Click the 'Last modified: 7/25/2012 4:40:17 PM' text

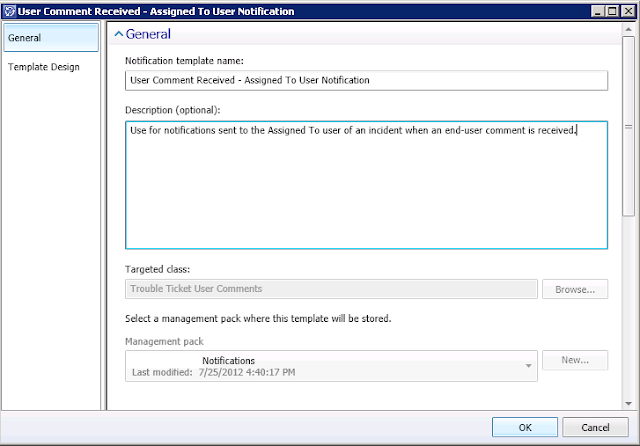pos(213,372)
